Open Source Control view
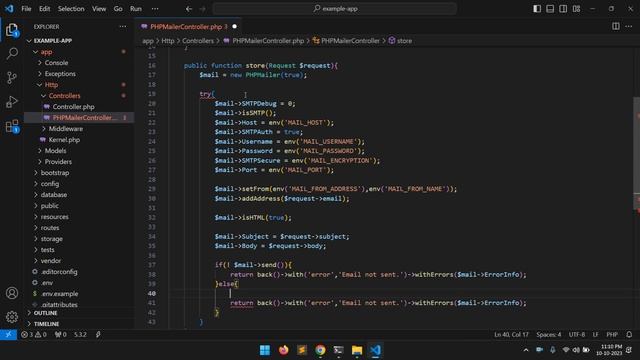 [12, 78]
